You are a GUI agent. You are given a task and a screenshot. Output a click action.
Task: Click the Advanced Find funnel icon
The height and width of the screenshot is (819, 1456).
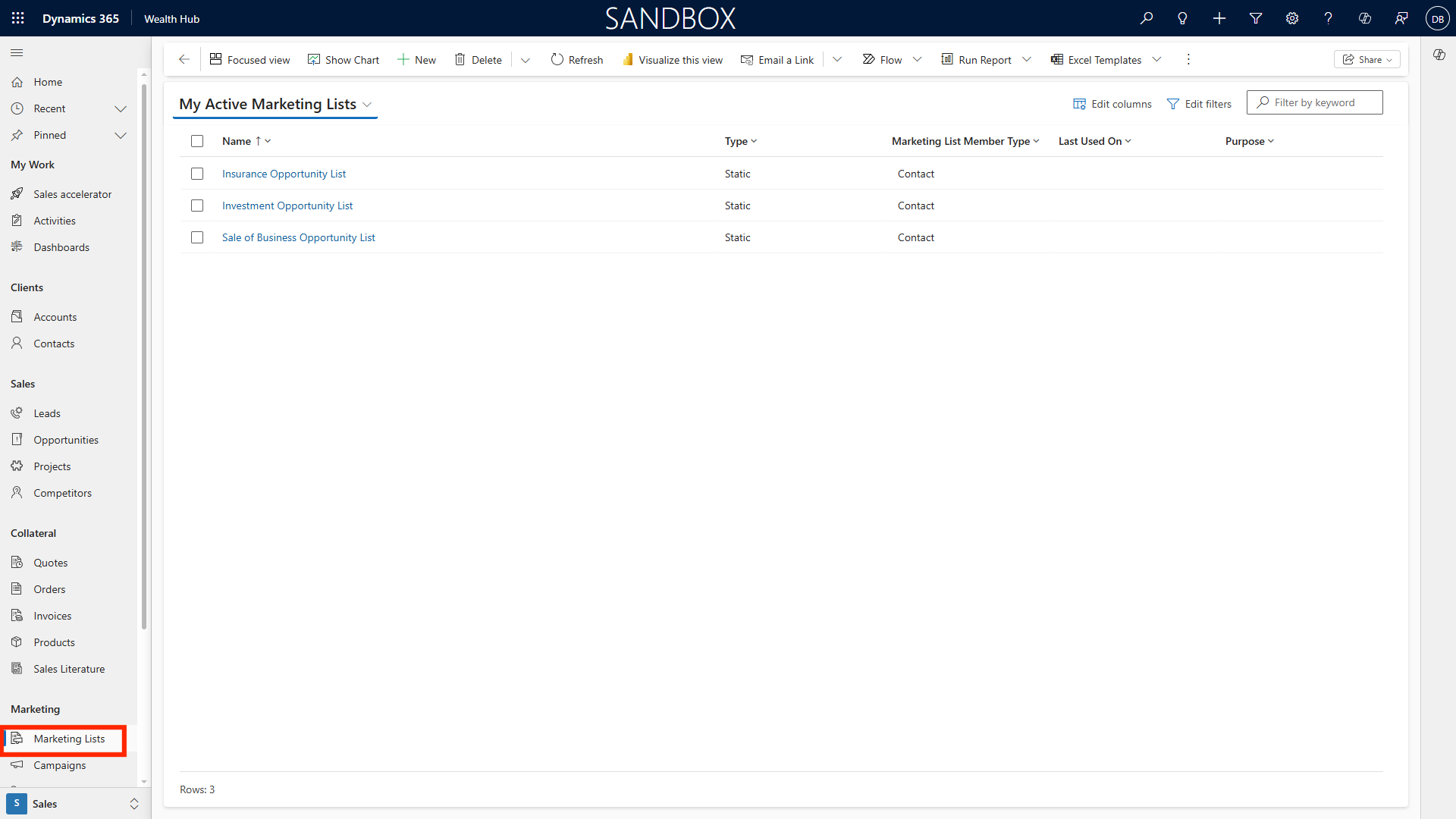point(1256,18)
